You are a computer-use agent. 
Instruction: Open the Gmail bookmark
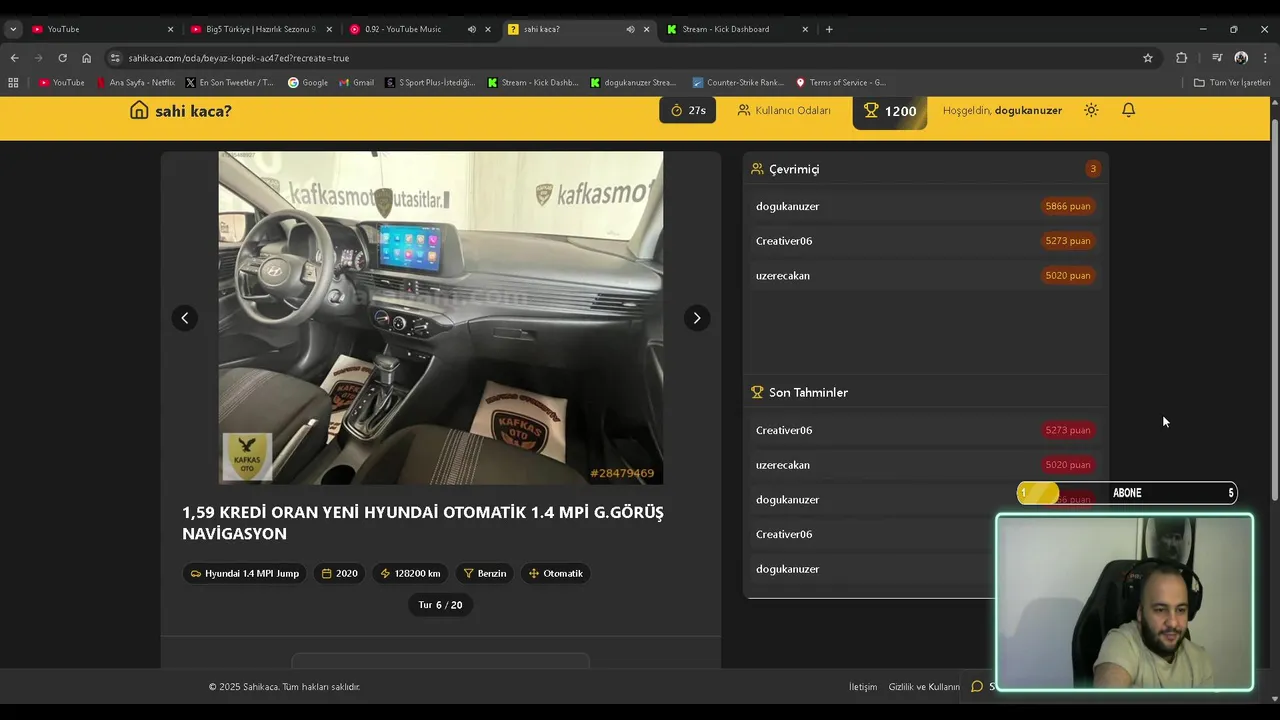click(x=357, y=83)
